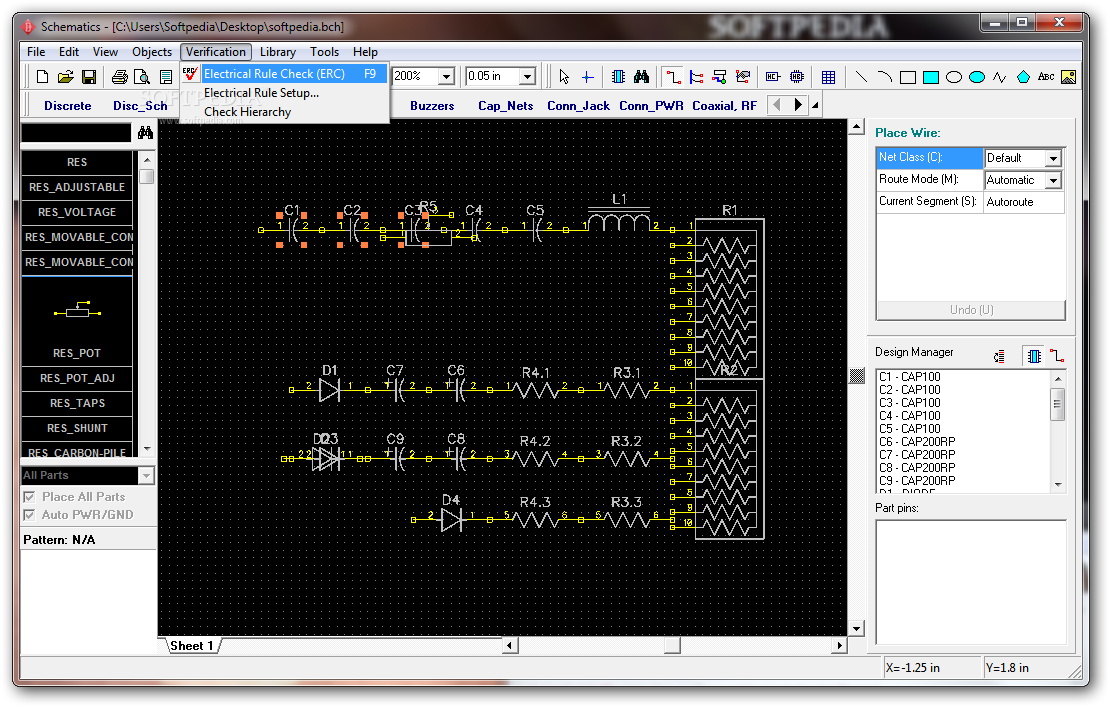Open the 200% zoom dropdown
The image size is (1110, 707).
coord(447,76)
